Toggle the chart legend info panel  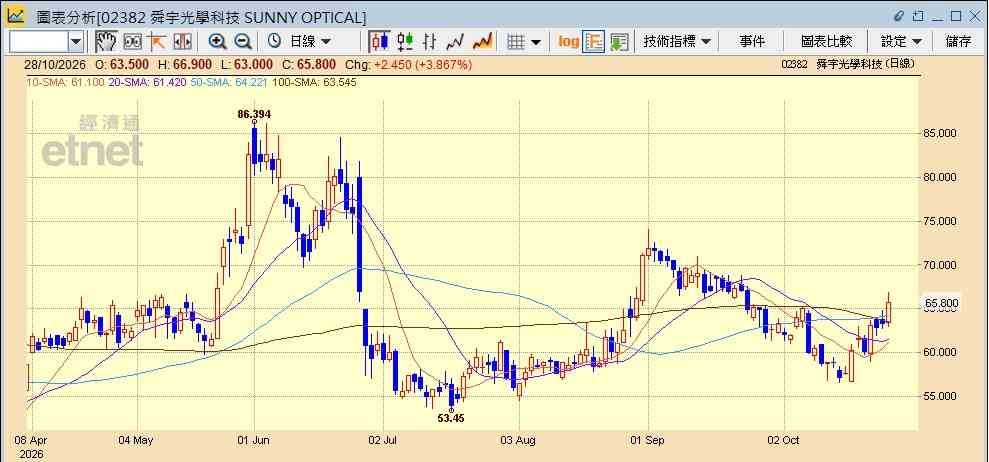[x=594, y=42]
